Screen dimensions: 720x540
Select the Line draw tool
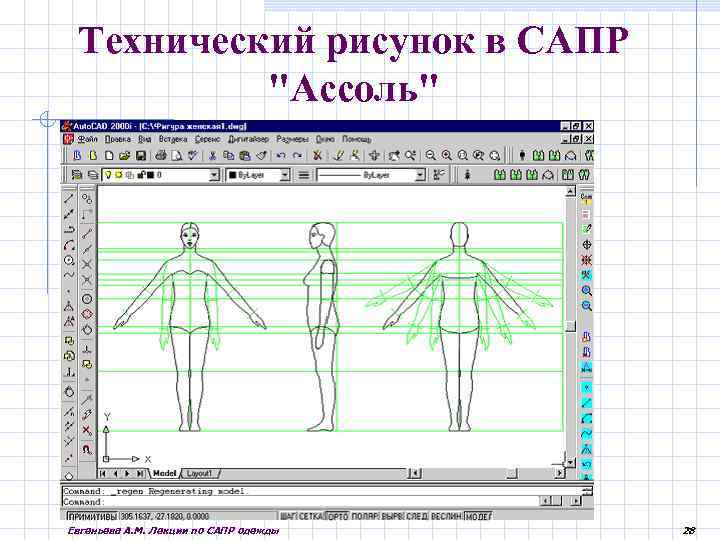pos(69,198)
